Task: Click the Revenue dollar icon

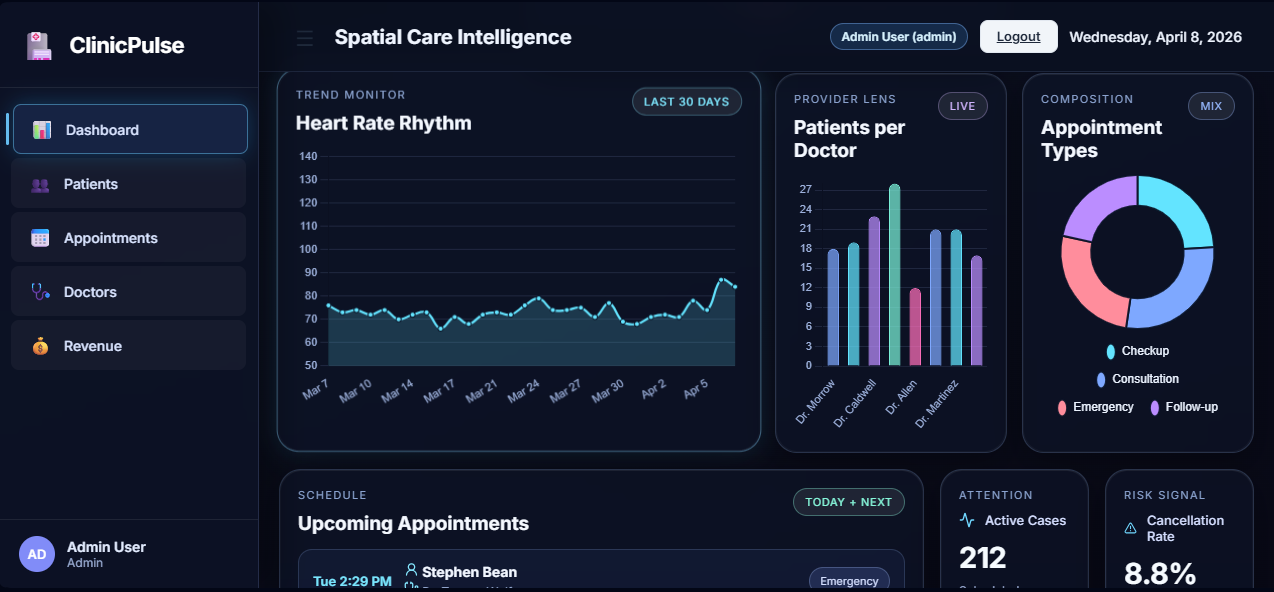Action: coord(41,345)
